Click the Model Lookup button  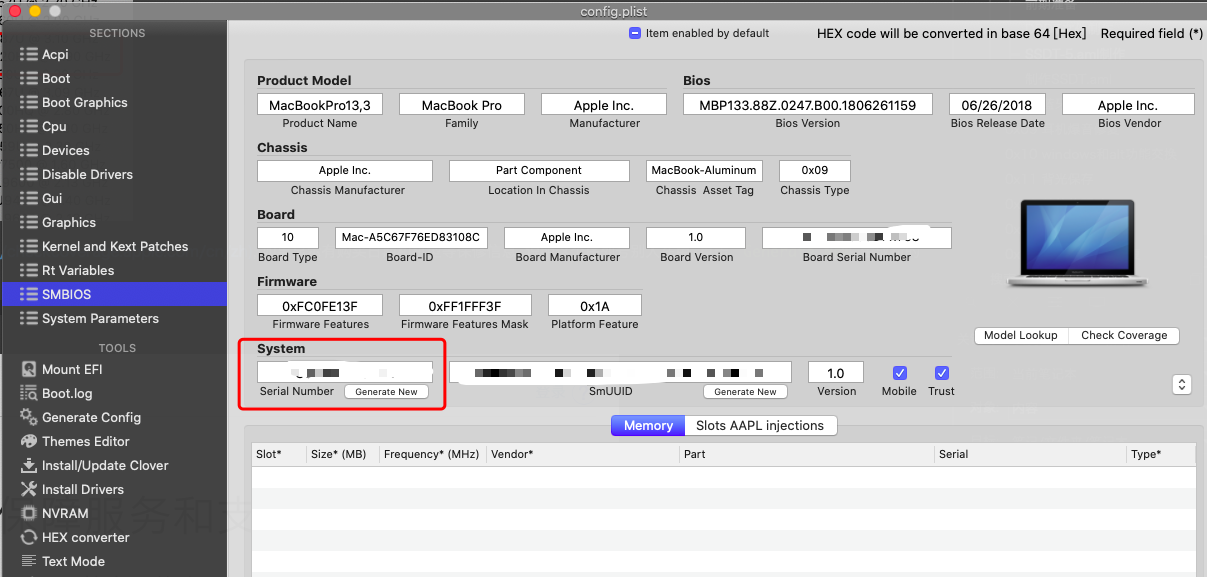(1020, 335)
